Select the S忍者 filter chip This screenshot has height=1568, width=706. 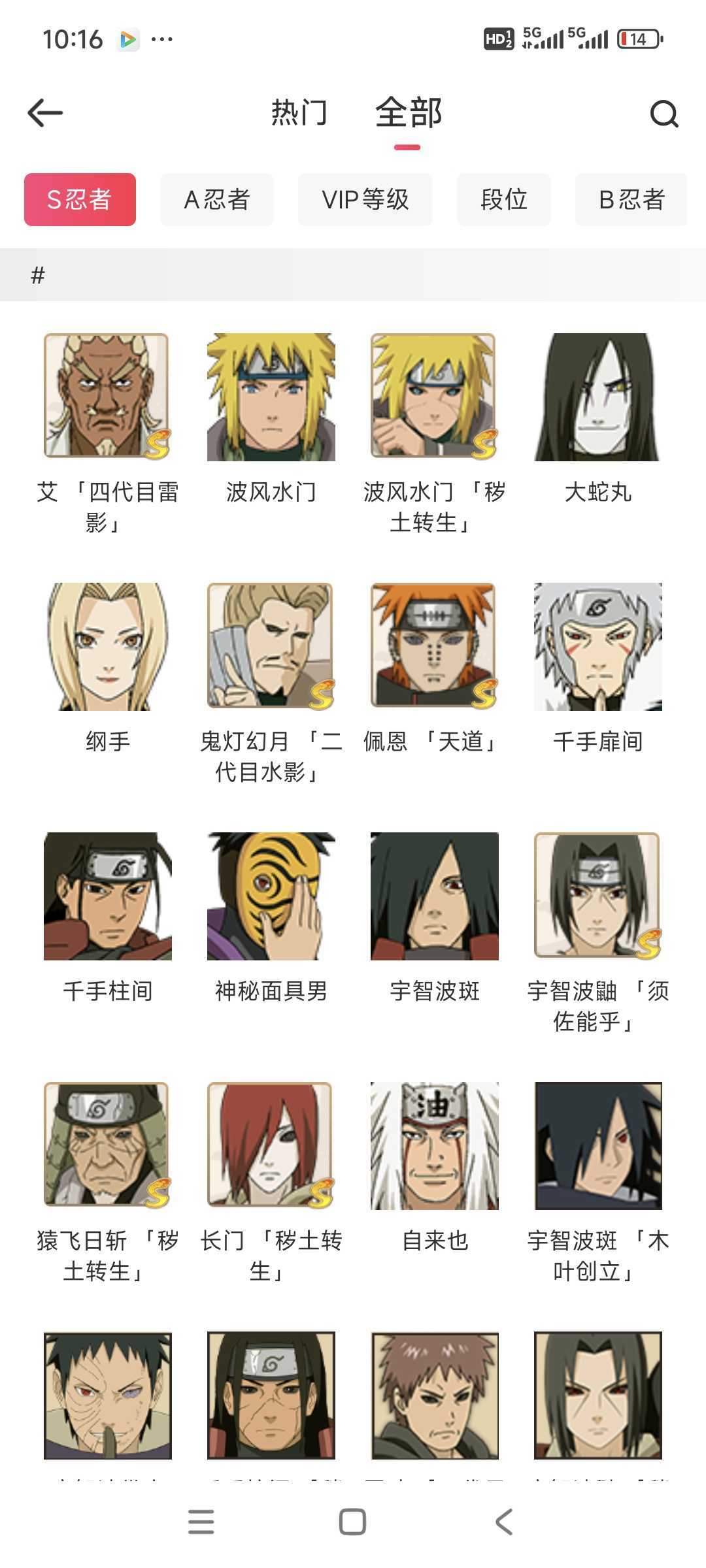(80, 199)
